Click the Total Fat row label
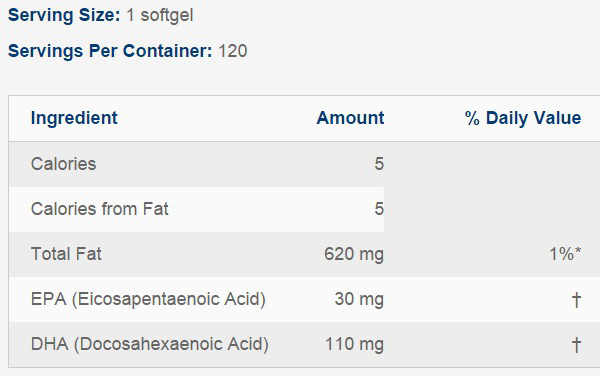 (x=66, y=254)
